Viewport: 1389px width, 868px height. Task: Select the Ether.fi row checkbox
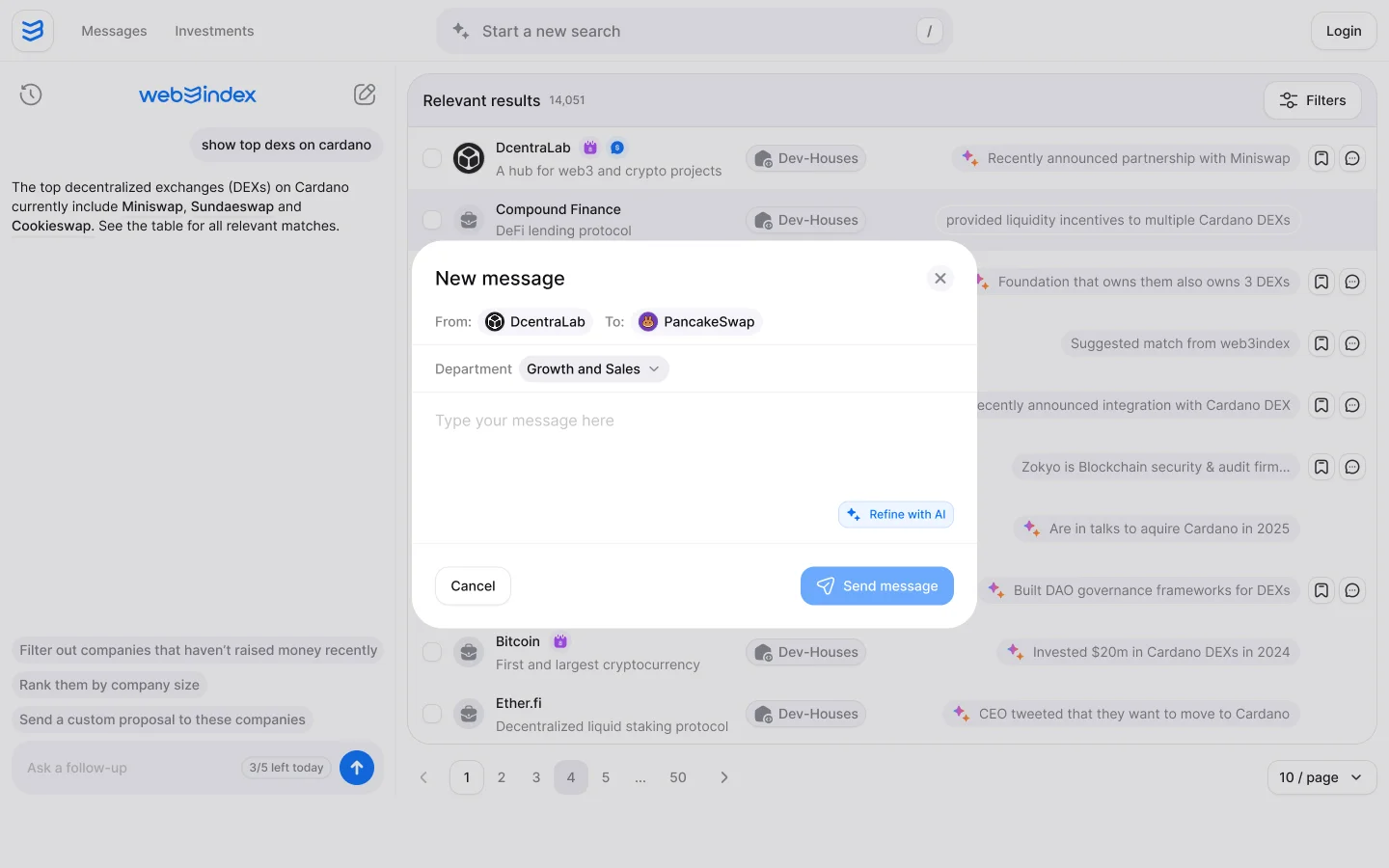(432, 714)
